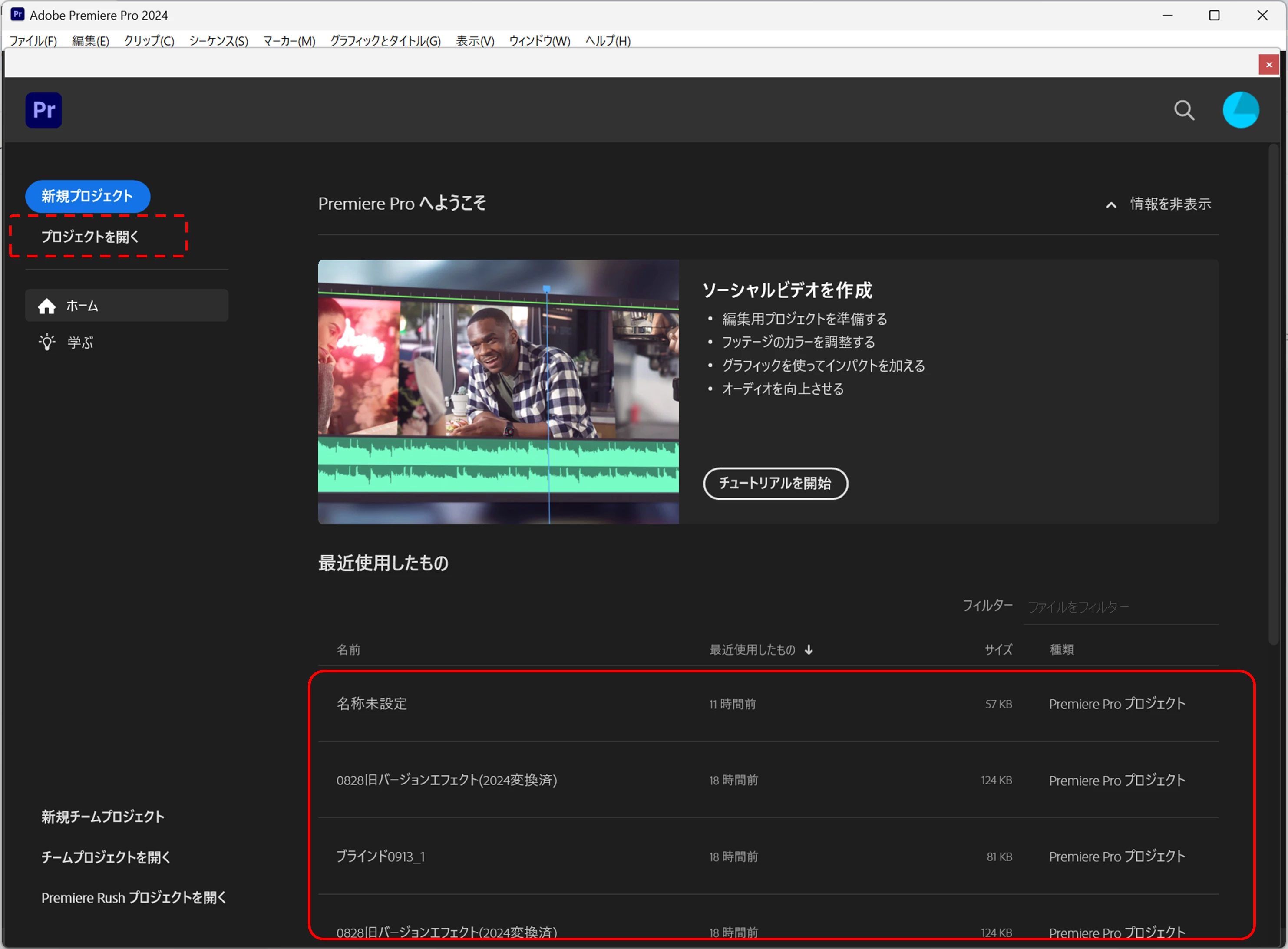
Task: Click 新規プロジェクト button
Action: click(x=87, y=196)
